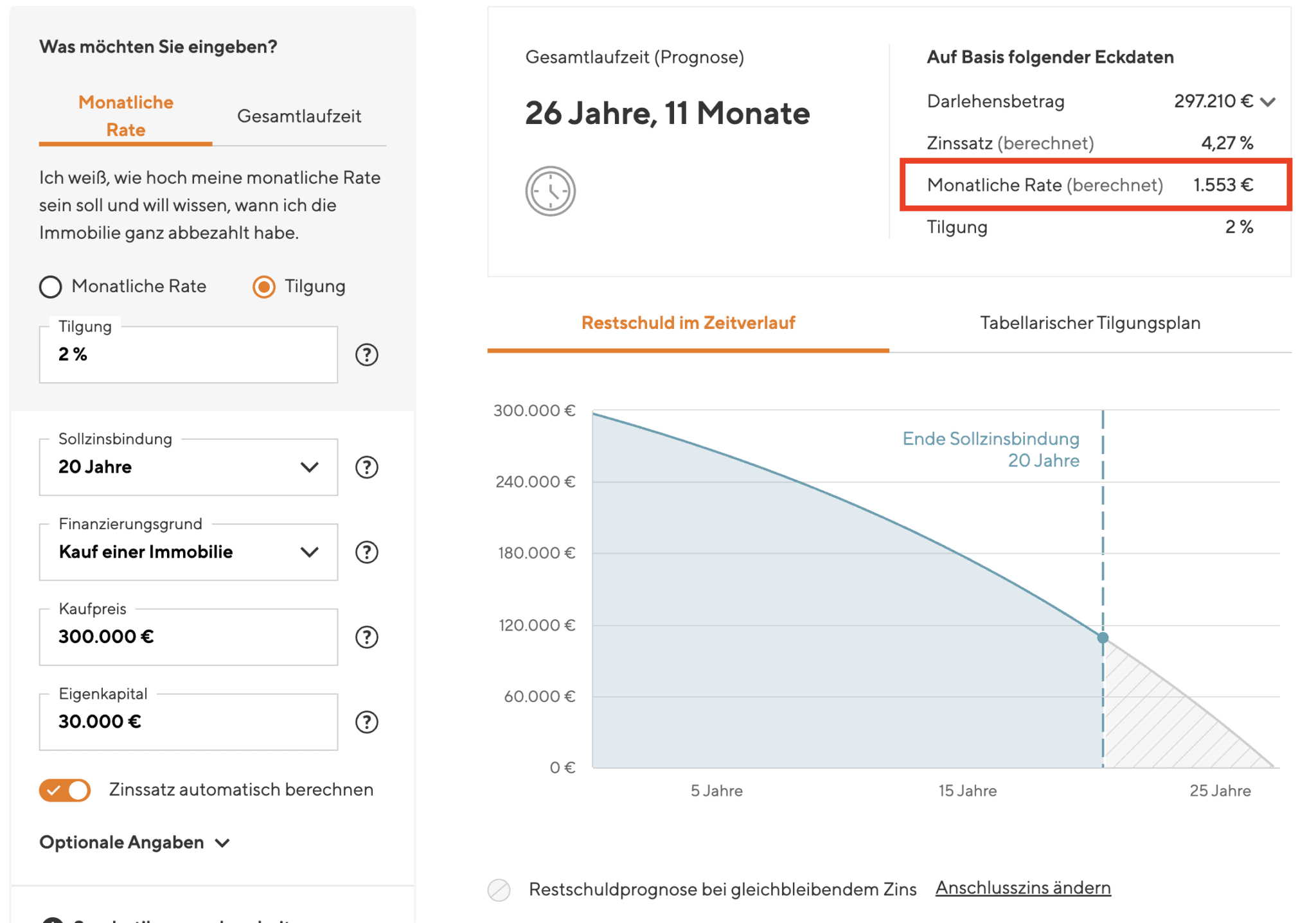This screenshot has height=923, width=1316.
Task: Click the Tilgung 2 % input field
Action: coord(188,355)
